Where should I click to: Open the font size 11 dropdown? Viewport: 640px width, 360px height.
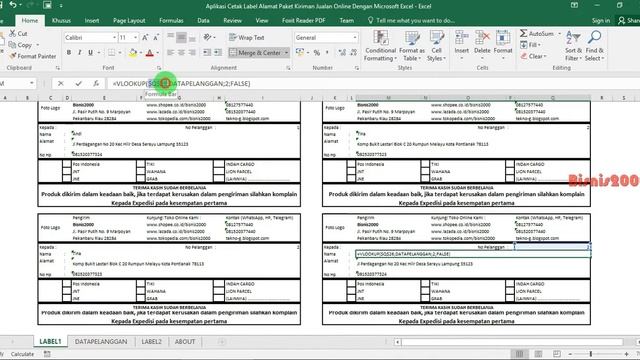pyautogui.click(x=136, y=38)
